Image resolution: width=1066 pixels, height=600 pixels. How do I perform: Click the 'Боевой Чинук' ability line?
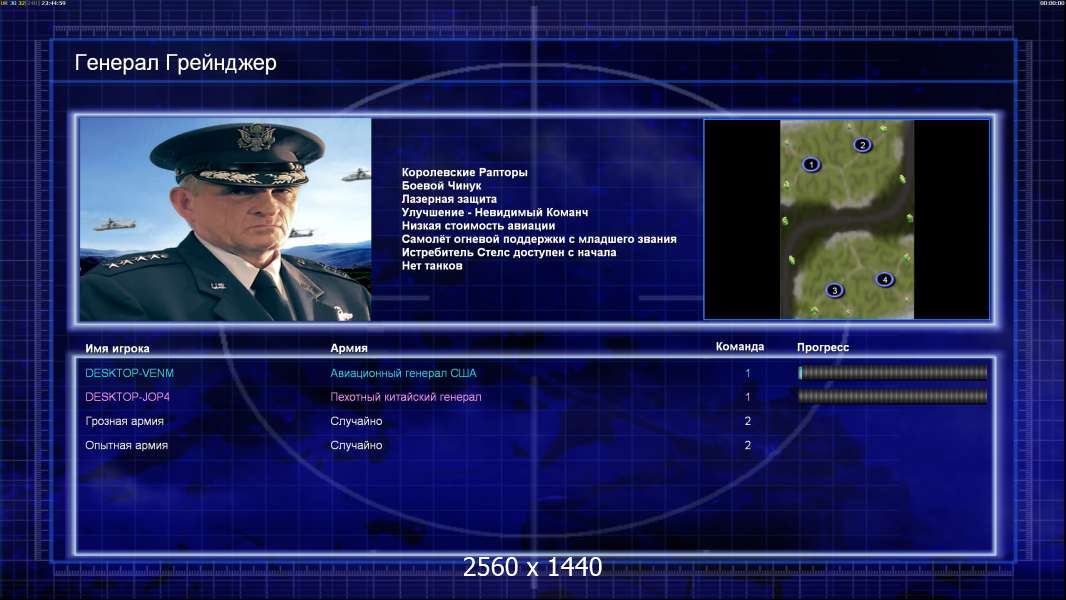441,186
